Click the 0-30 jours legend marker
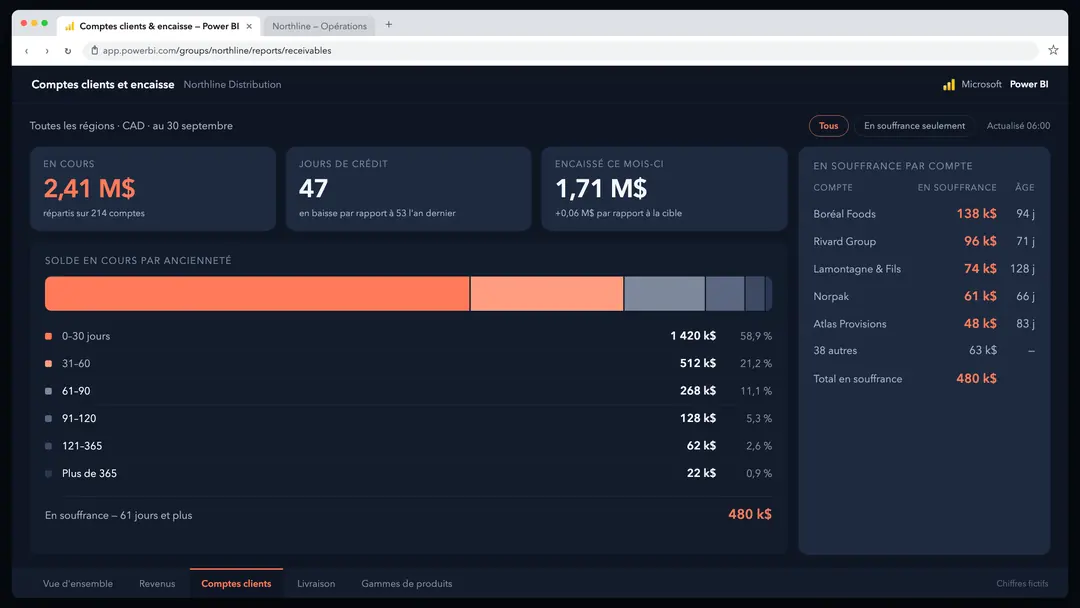The height and width of the screenshot is (608, 1080). coord(48,336)
